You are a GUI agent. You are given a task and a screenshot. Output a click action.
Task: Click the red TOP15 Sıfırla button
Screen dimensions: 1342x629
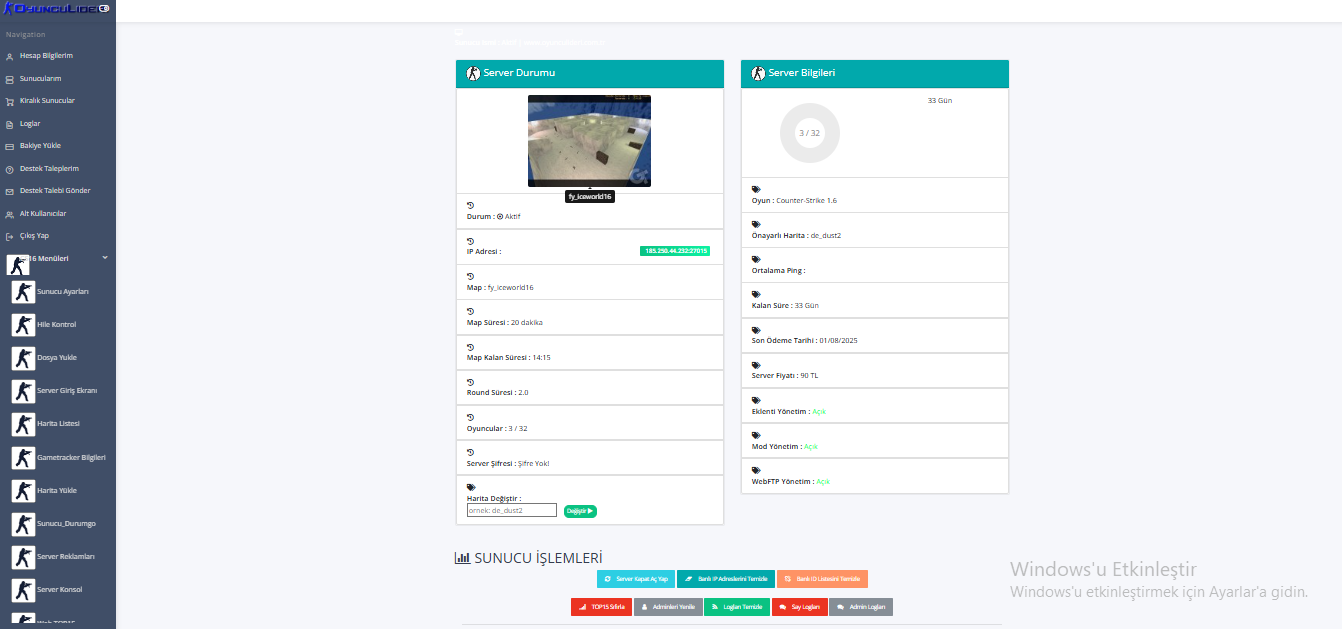[x=601, y=607]
